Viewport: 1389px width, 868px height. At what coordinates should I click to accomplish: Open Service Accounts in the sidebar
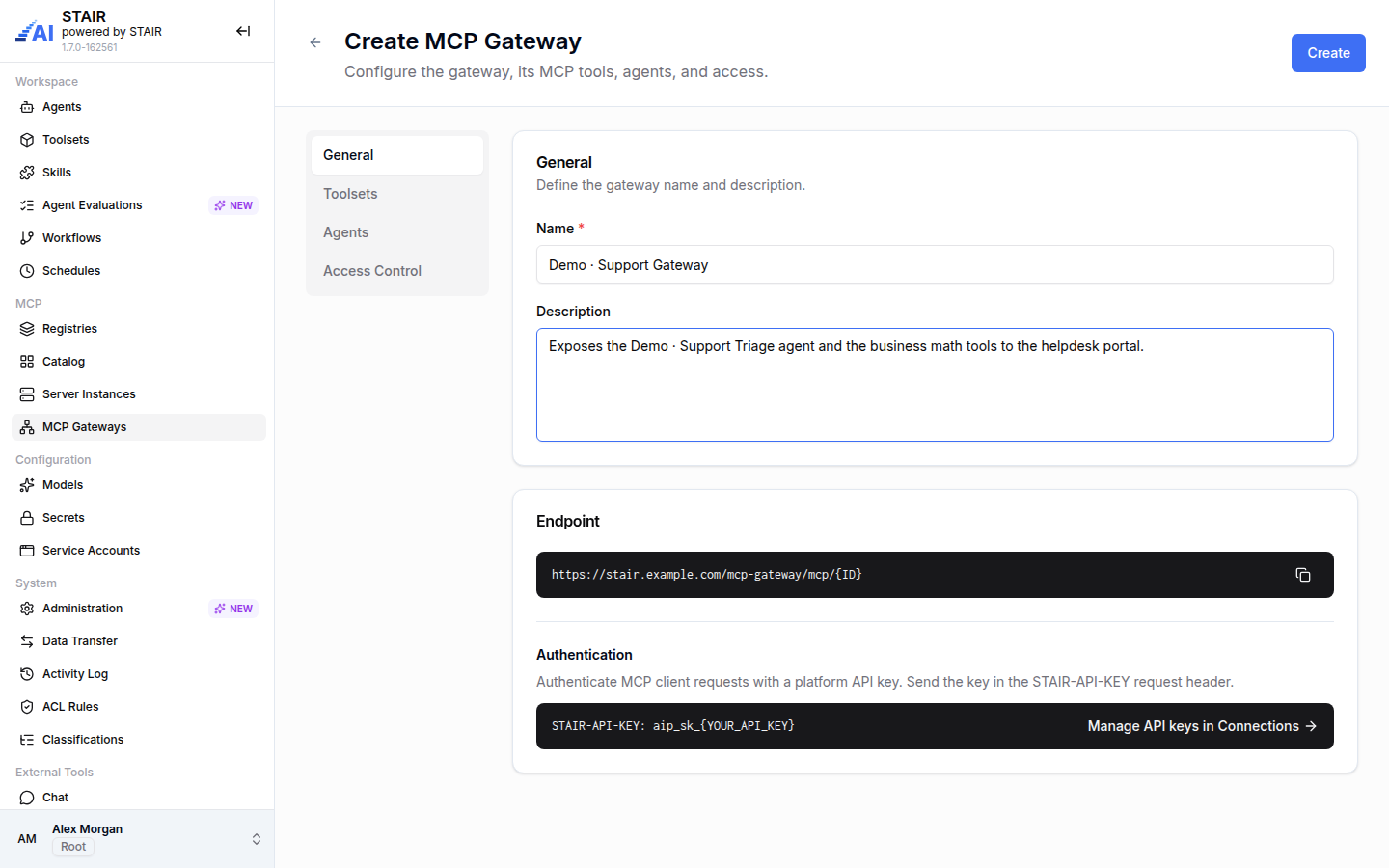point(139,551)
